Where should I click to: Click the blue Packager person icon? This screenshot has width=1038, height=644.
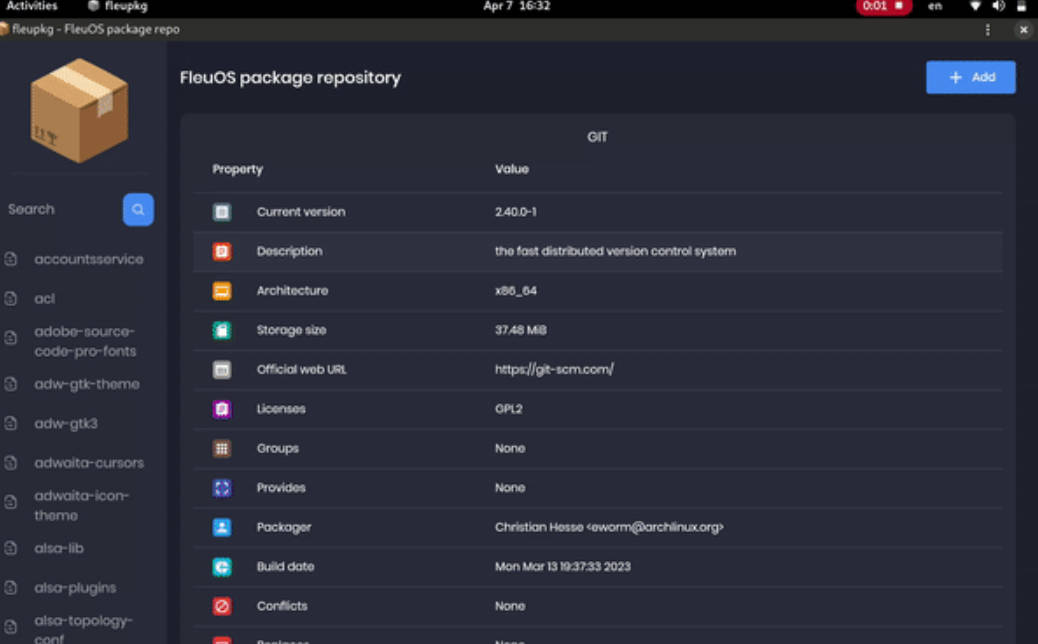[x=222, y=527]
